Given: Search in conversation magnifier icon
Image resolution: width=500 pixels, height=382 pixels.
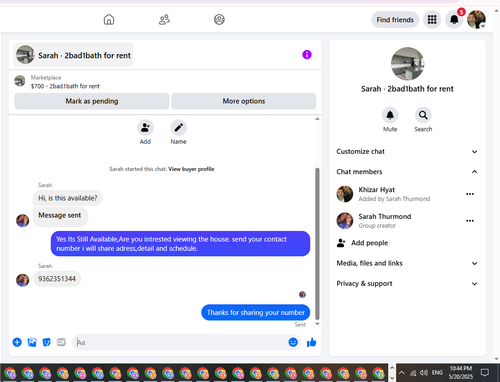Looking at the screenshot, I should point(423,115).
